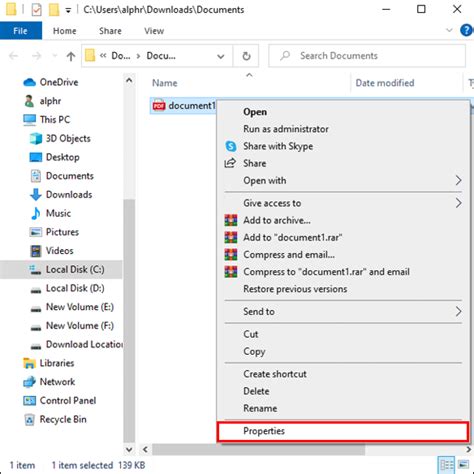Screen dimensions: 474x474
Task: Choose Open in the context menu
Action: tap(343, 112)
